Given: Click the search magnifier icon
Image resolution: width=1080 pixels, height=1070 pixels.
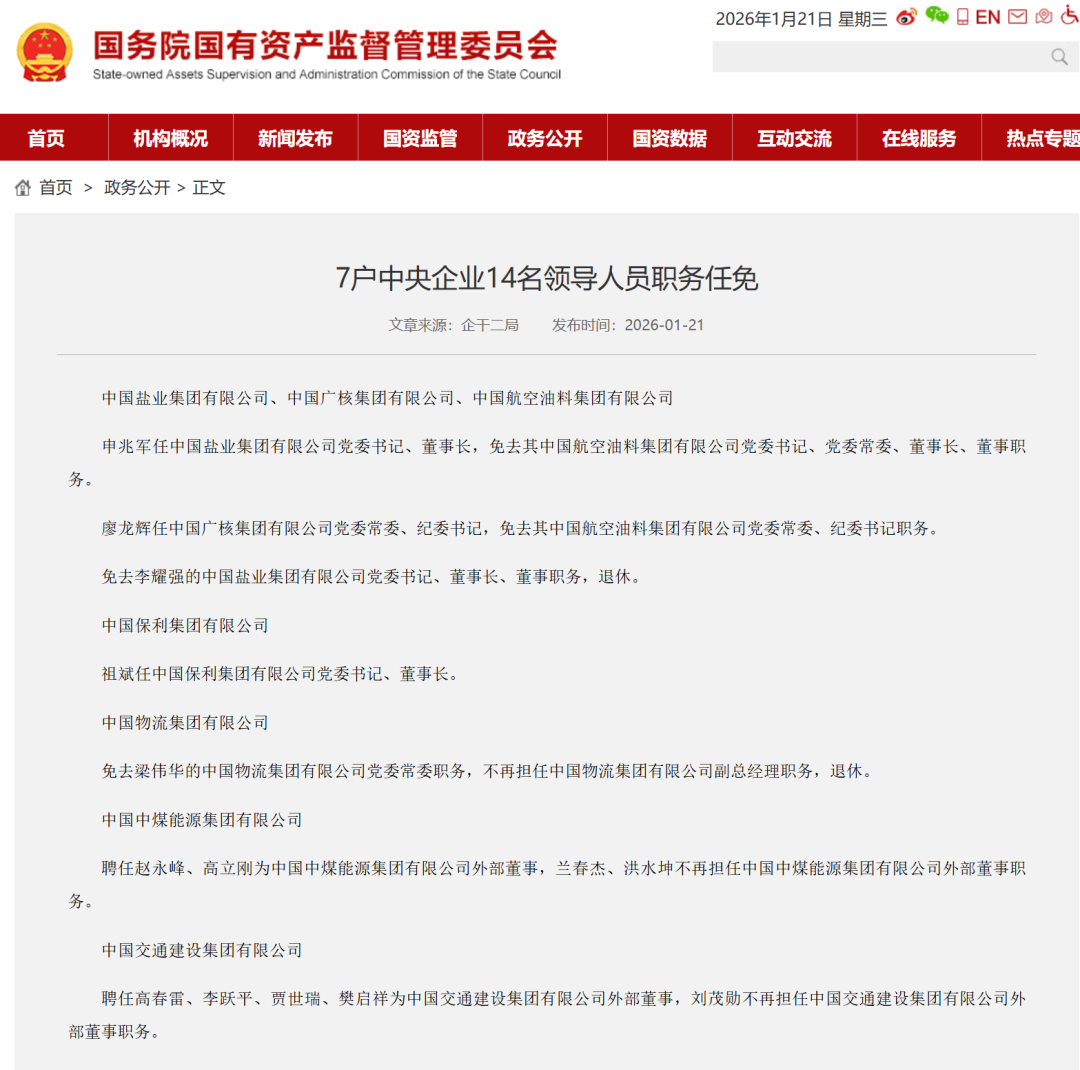Looking at the screenshot, I should 1058,57.
